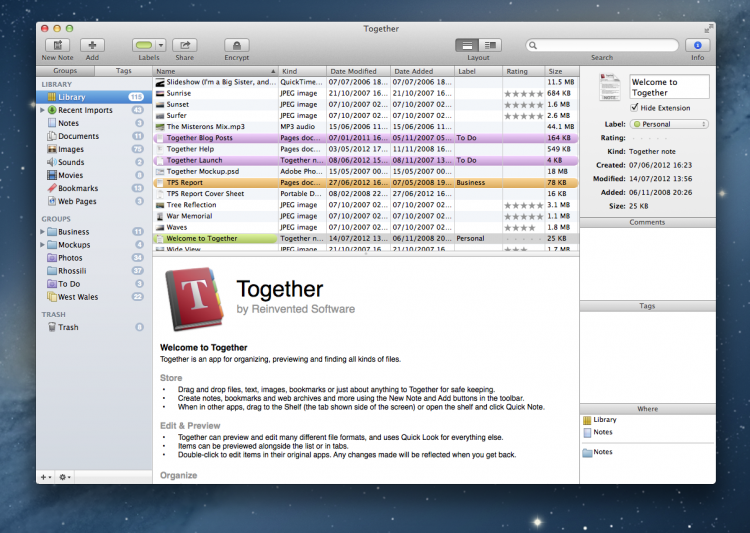The height and width of the screenshot is (533, 750).
Task: Click into the Search field
Action: coord(602,45)
